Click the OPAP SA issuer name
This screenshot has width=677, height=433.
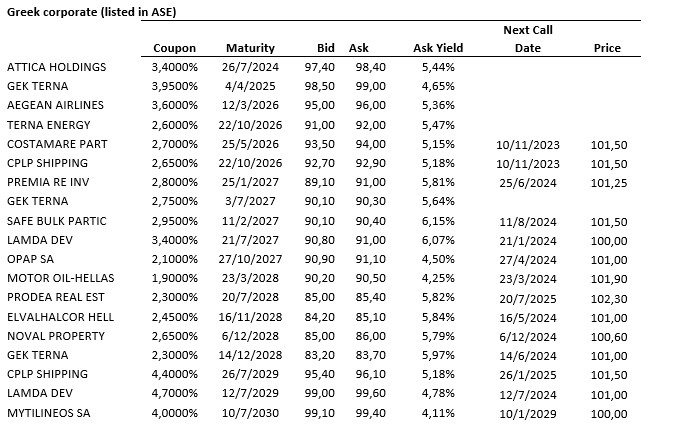click(32, 259)
